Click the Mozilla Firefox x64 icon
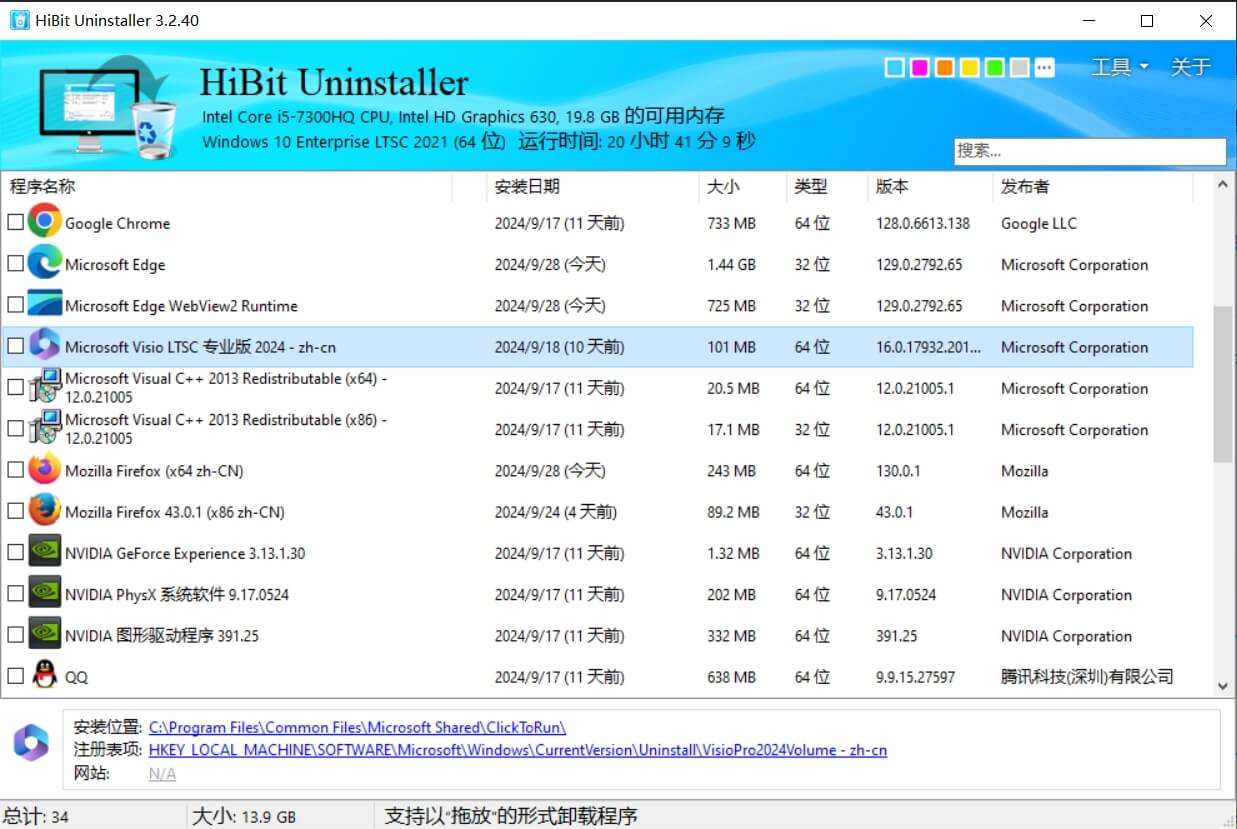Viewport: 1237px width, 829px height. pos(45,469)
